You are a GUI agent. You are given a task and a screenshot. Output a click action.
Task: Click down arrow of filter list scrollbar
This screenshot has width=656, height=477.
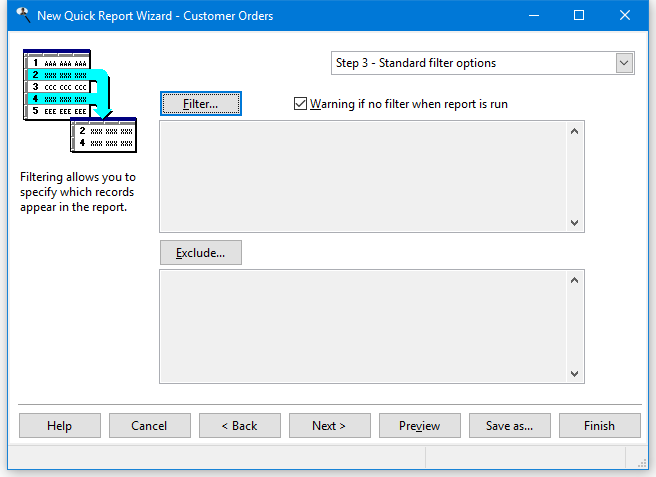[574, 223]
